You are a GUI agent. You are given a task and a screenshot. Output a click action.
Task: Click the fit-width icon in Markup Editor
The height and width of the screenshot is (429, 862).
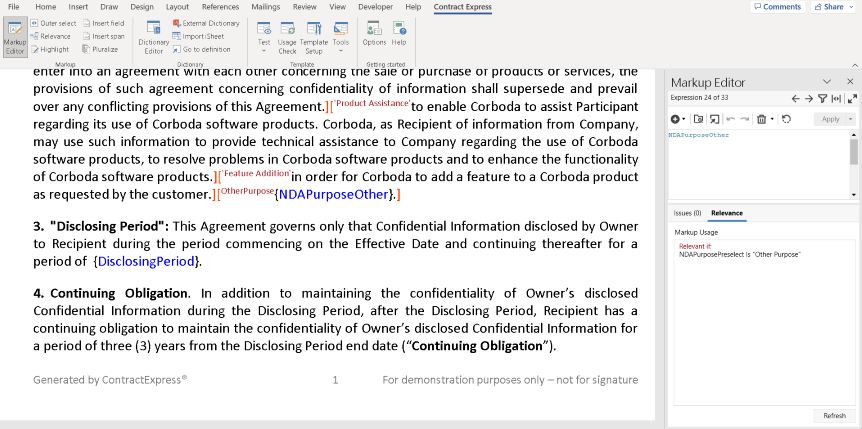836,99
